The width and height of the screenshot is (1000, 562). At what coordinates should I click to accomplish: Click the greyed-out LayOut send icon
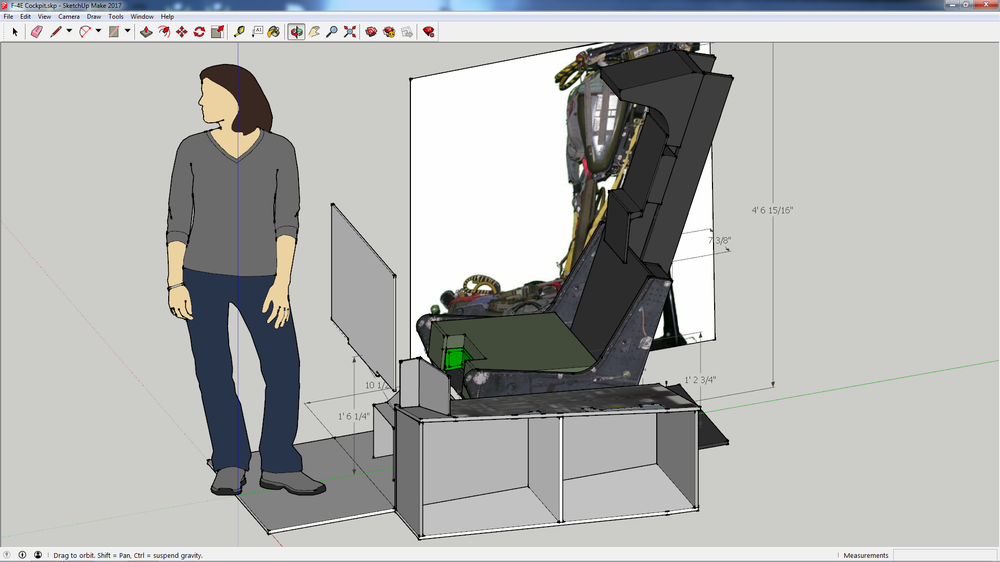[407, 32]
